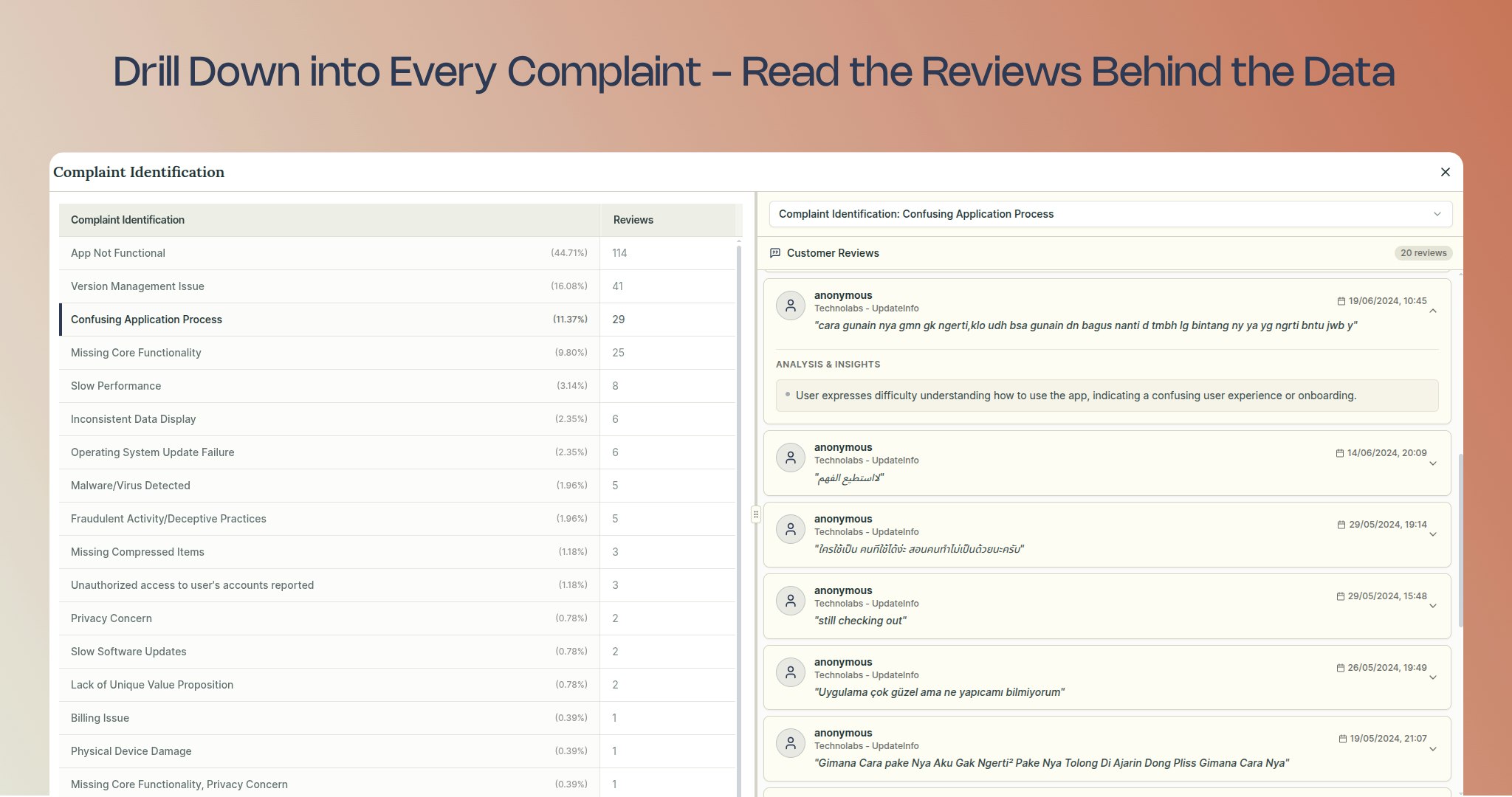Click calendar icon beside 19/05/2024, 21:07
This screenshot has height=797, width=1512.
pyautogui.click(x=1342, y=739)
